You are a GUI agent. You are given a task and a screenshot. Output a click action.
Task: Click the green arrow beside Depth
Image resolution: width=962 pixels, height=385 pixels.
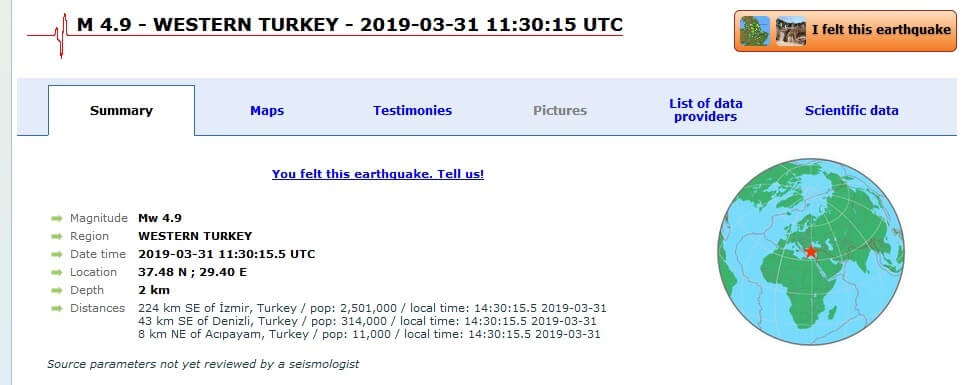tap(57, 290)
